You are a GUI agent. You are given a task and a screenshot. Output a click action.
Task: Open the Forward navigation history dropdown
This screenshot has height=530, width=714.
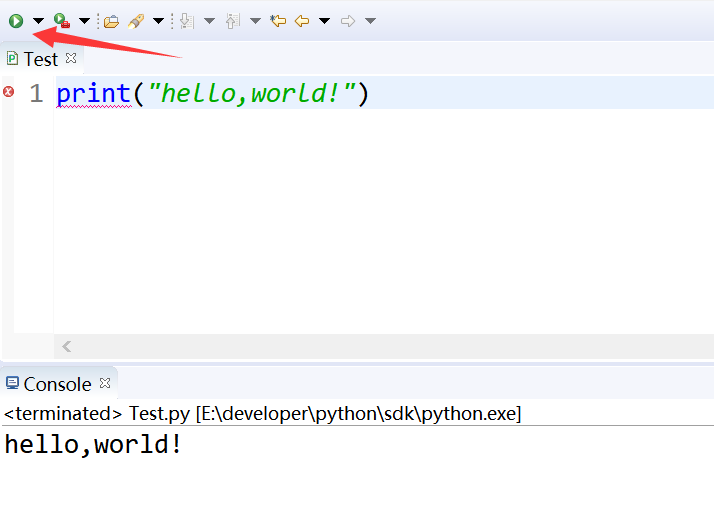(371, 21)
